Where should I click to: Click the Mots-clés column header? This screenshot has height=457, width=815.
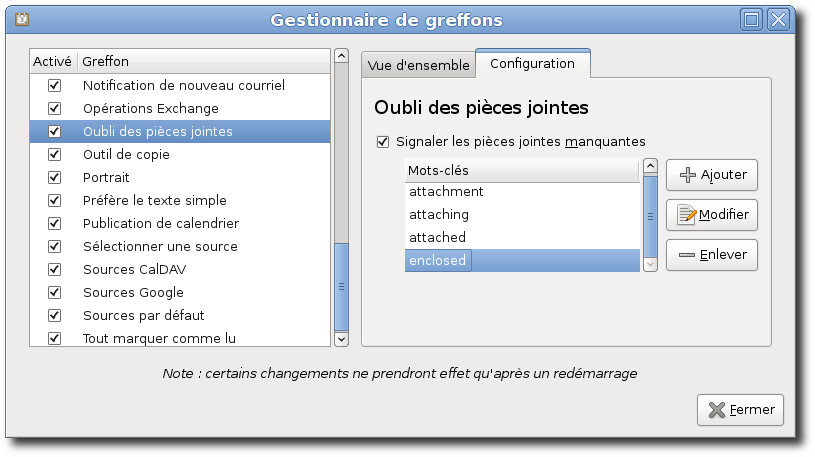pyautogui.click(x=522, y=171)
